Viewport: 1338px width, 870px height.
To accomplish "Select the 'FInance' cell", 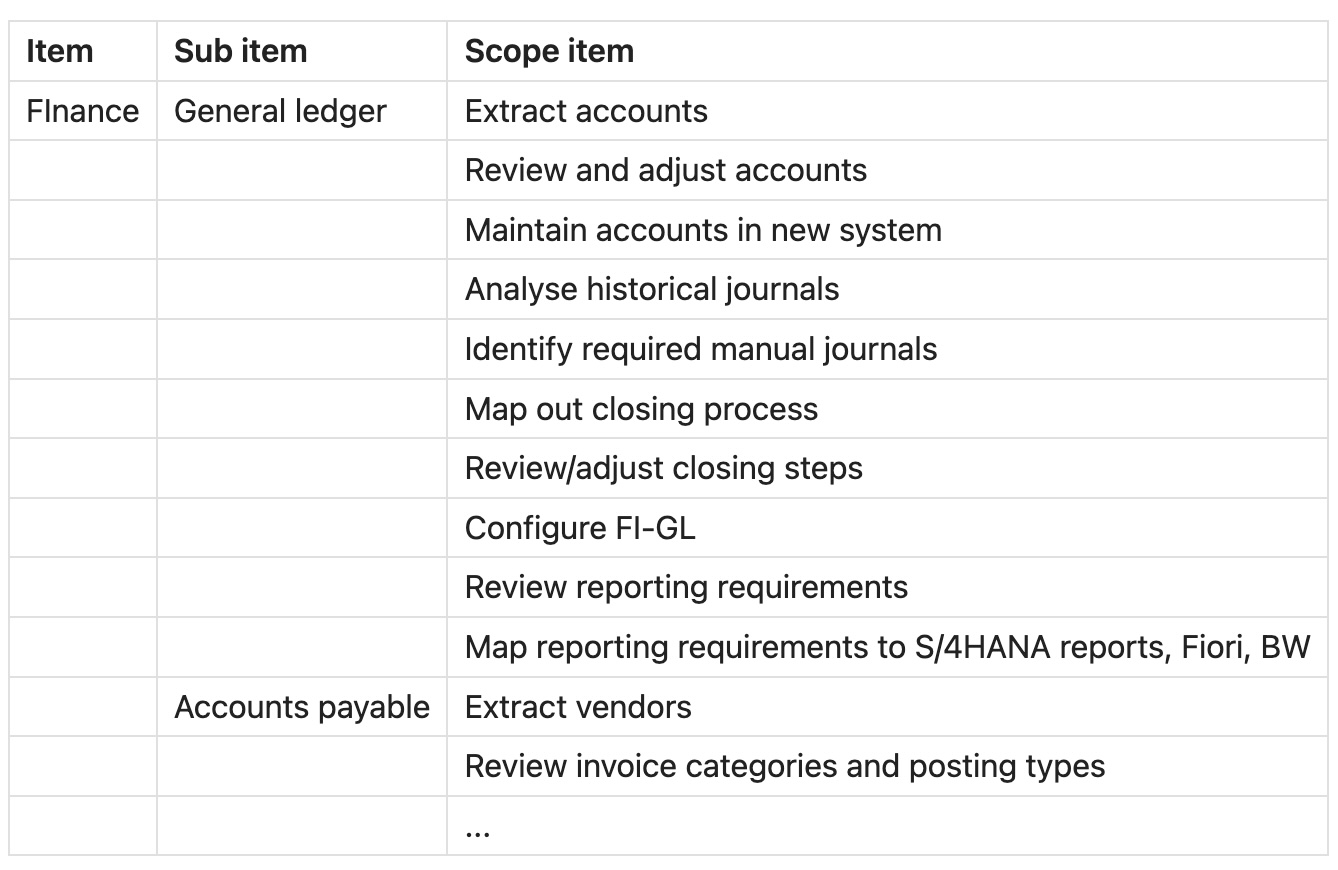I will [x=83, y=111].
